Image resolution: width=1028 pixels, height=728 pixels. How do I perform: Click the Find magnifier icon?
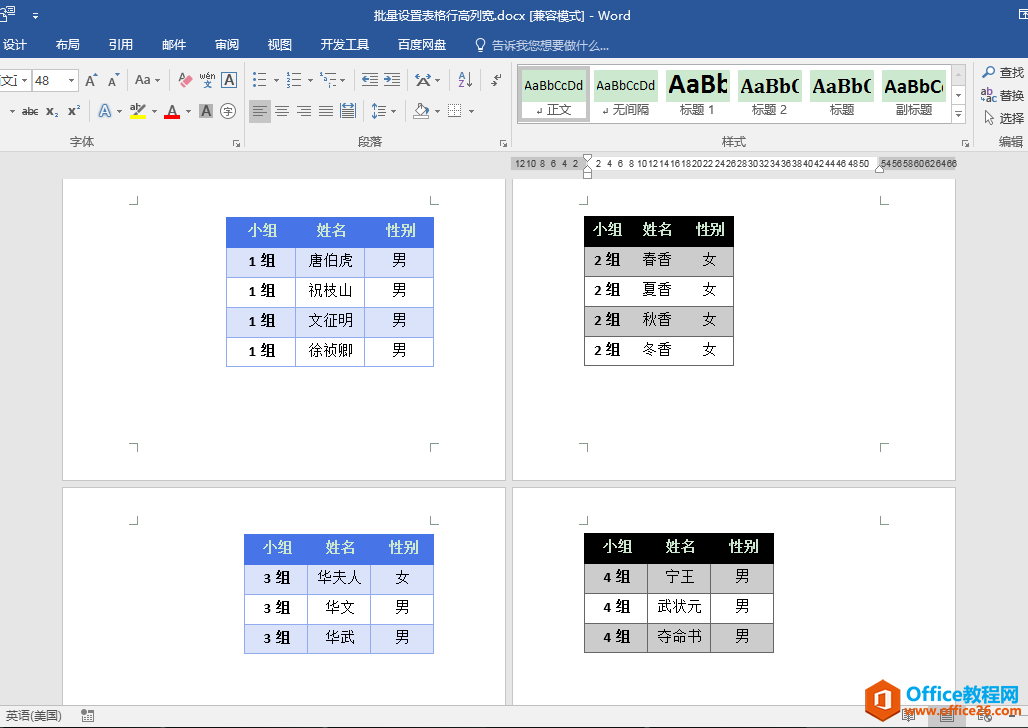[988, 72]
